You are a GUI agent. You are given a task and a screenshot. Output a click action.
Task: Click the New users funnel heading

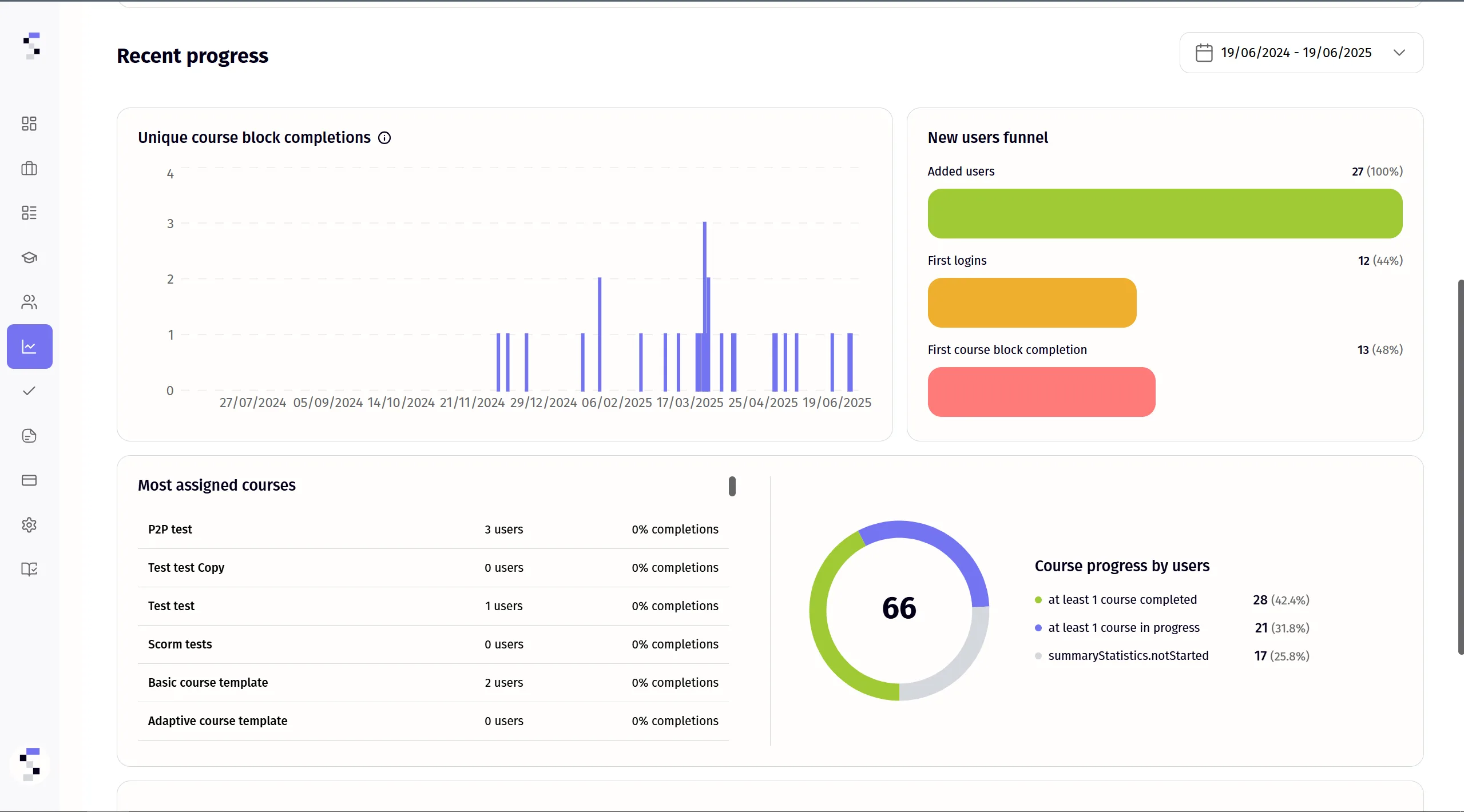click(988, 138)
